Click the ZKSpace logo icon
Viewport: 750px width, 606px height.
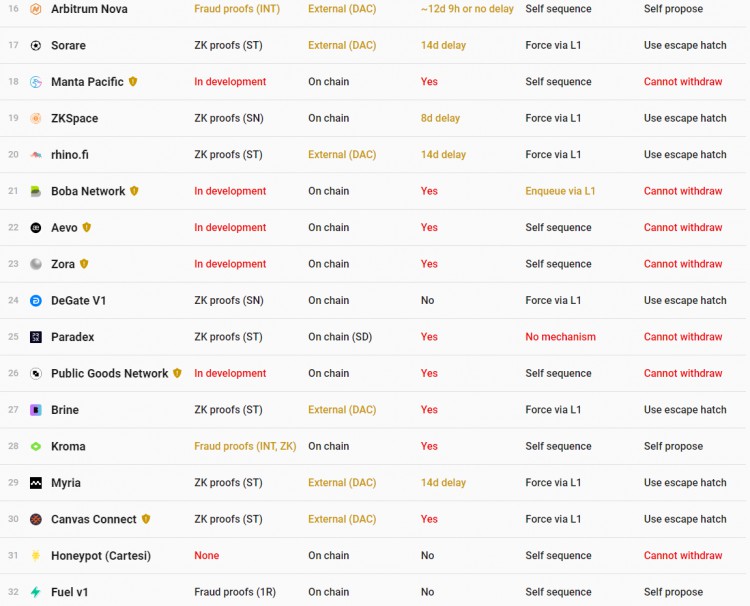(36, 119)
